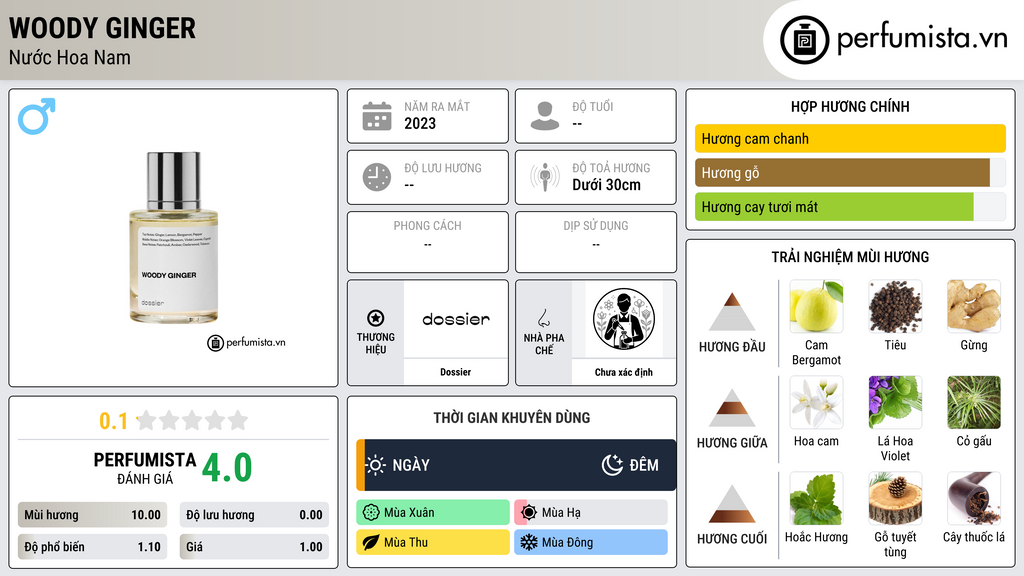Click the Hợp hương chính heading
This screenshot has width=1024, height=576.
(850, 106)
